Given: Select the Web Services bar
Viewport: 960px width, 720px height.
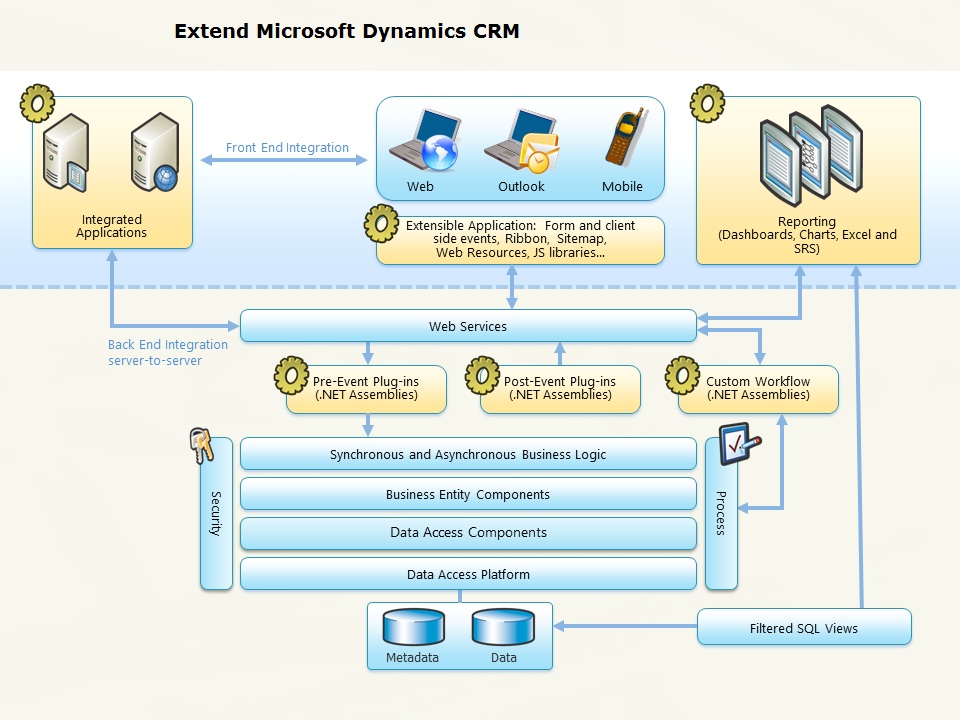Looking at the screenshot, I should 468,326.
